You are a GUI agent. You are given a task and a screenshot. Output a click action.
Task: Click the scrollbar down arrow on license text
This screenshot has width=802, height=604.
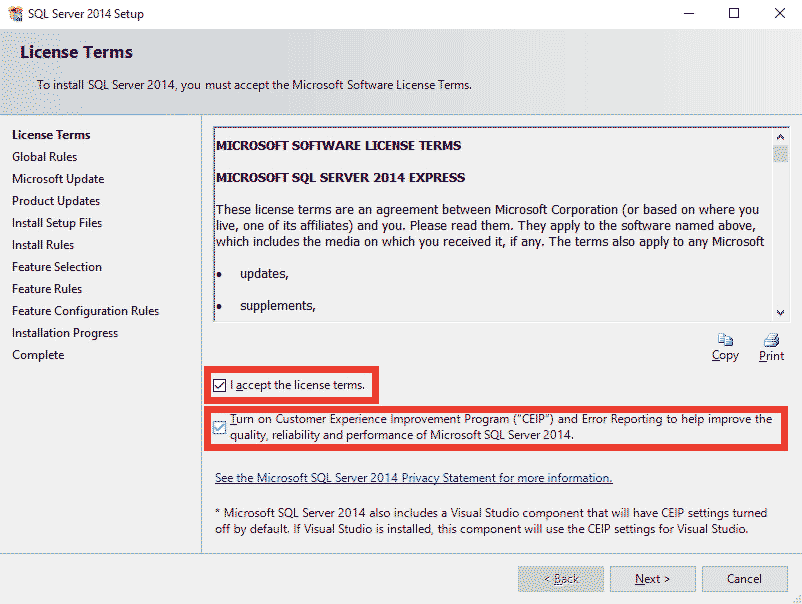[x=781, y=310]
